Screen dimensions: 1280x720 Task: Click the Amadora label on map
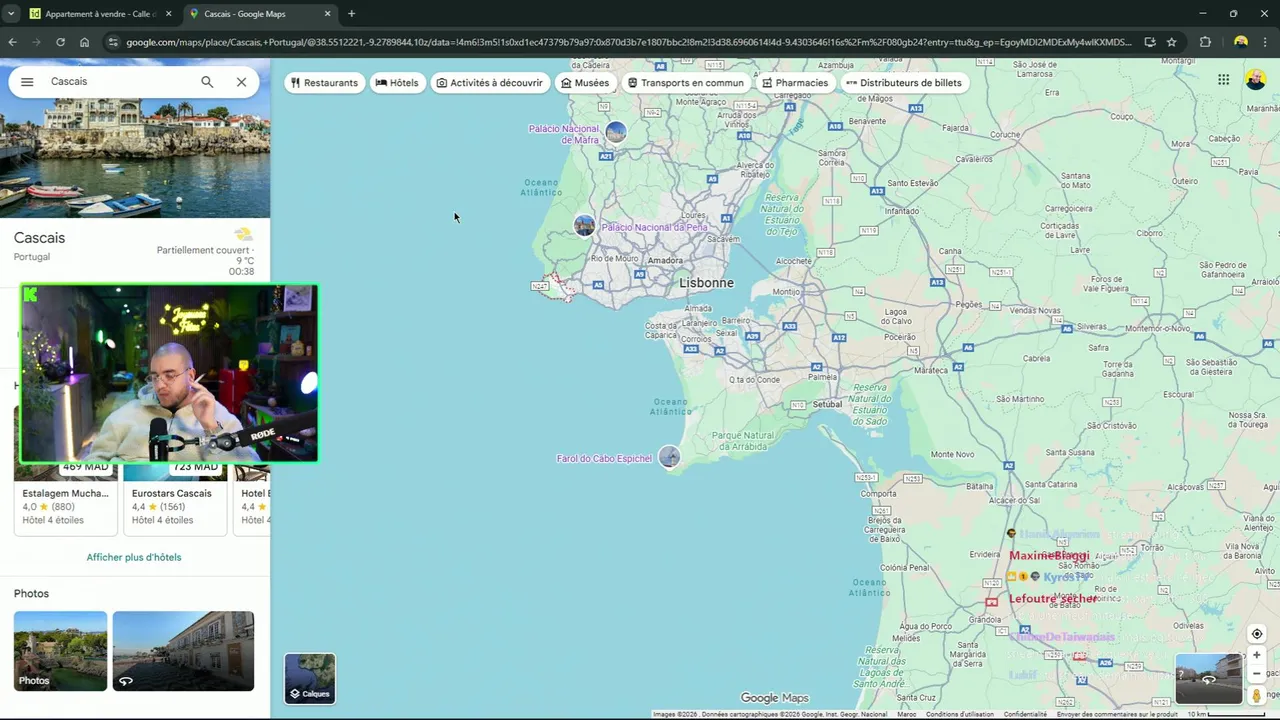click(665, 260)
